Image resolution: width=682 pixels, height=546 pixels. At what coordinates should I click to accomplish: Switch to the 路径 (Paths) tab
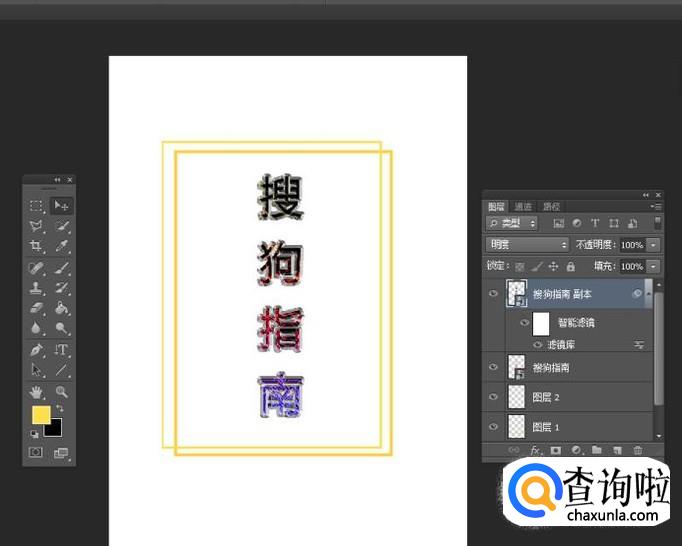click(551, 207)
